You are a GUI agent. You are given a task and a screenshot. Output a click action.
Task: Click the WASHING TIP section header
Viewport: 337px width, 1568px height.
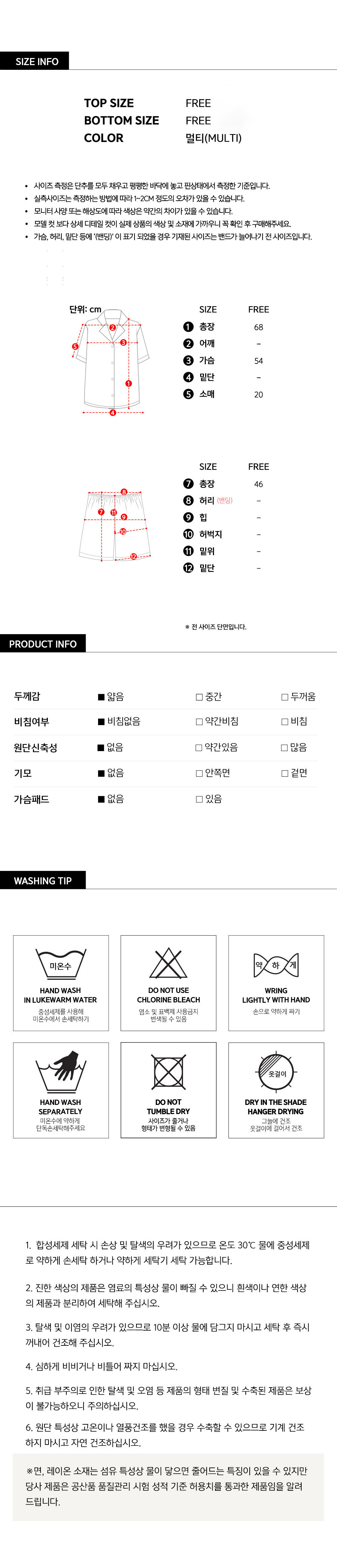pyautogui.click(x=42, y=880)
